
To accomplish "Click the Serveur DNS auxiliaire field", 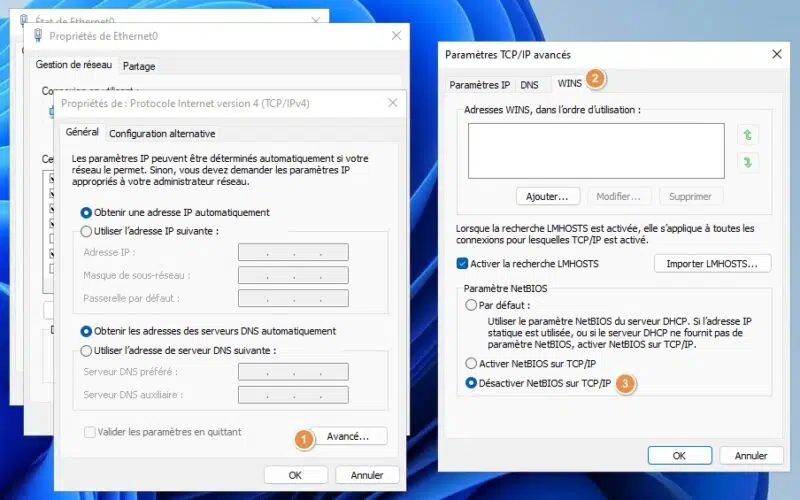I will [x=293, y=394].
